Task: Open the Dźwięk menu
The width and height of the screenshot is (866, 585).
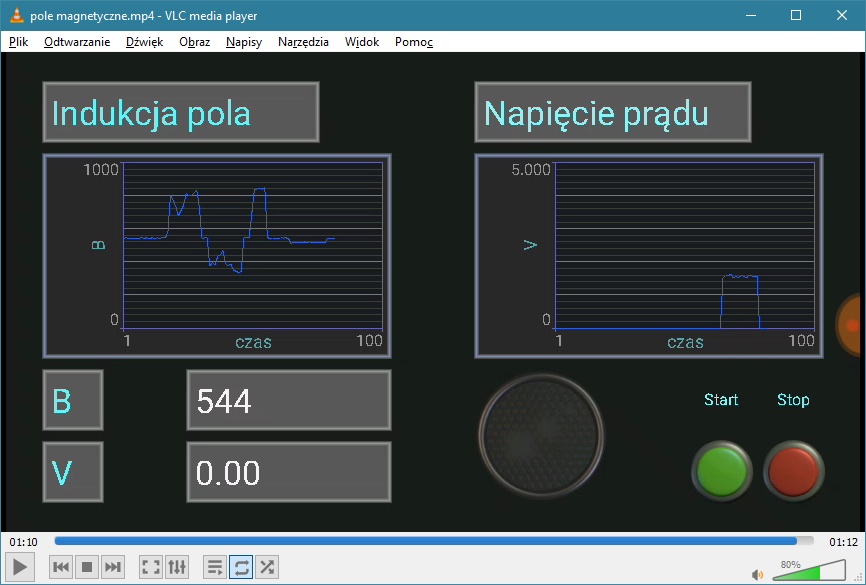Action: click(x=144, y=42)
